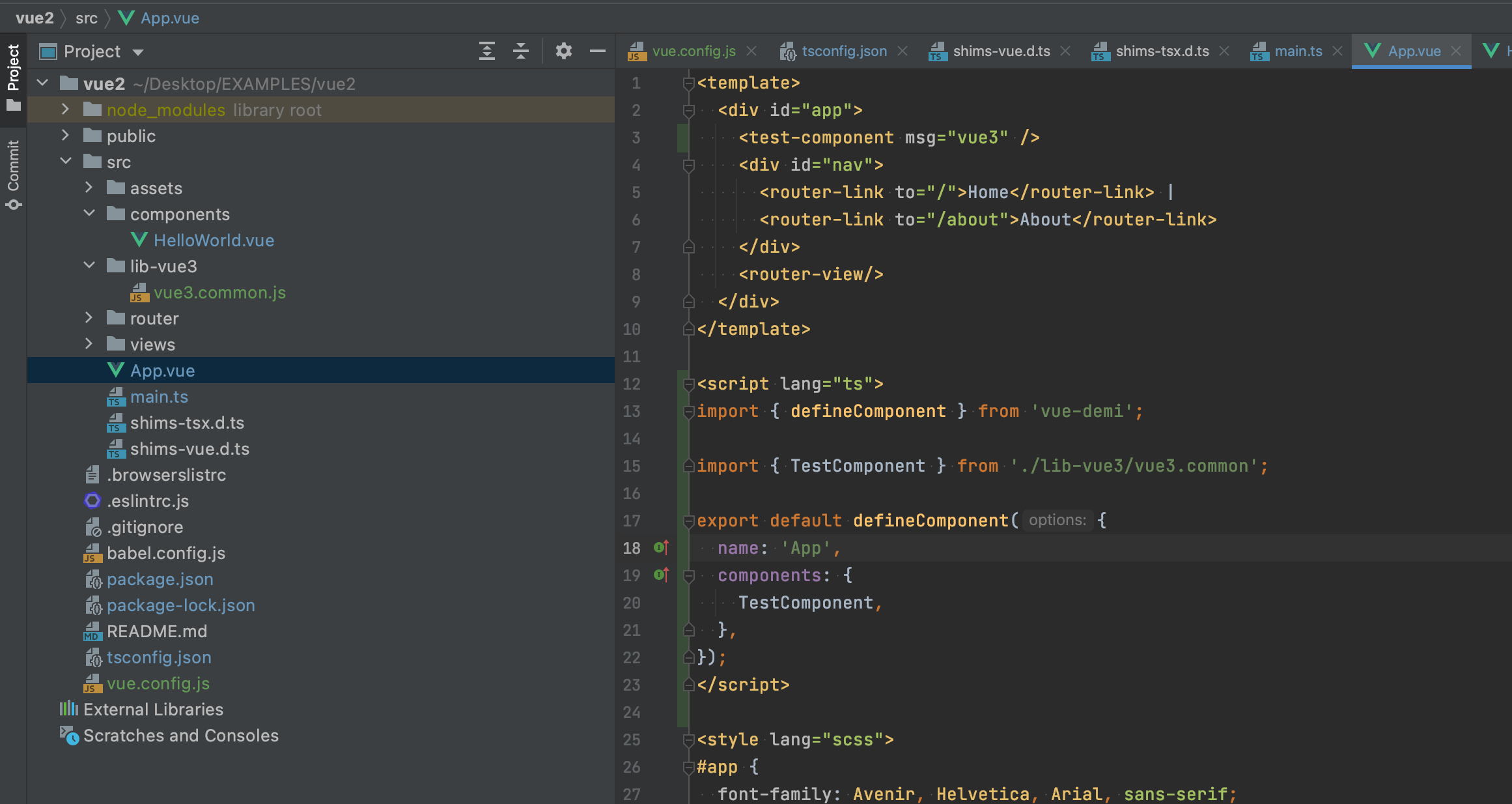1512x804 pixels.
Task: Expand the public folder
Action: (x=65, y=135)
